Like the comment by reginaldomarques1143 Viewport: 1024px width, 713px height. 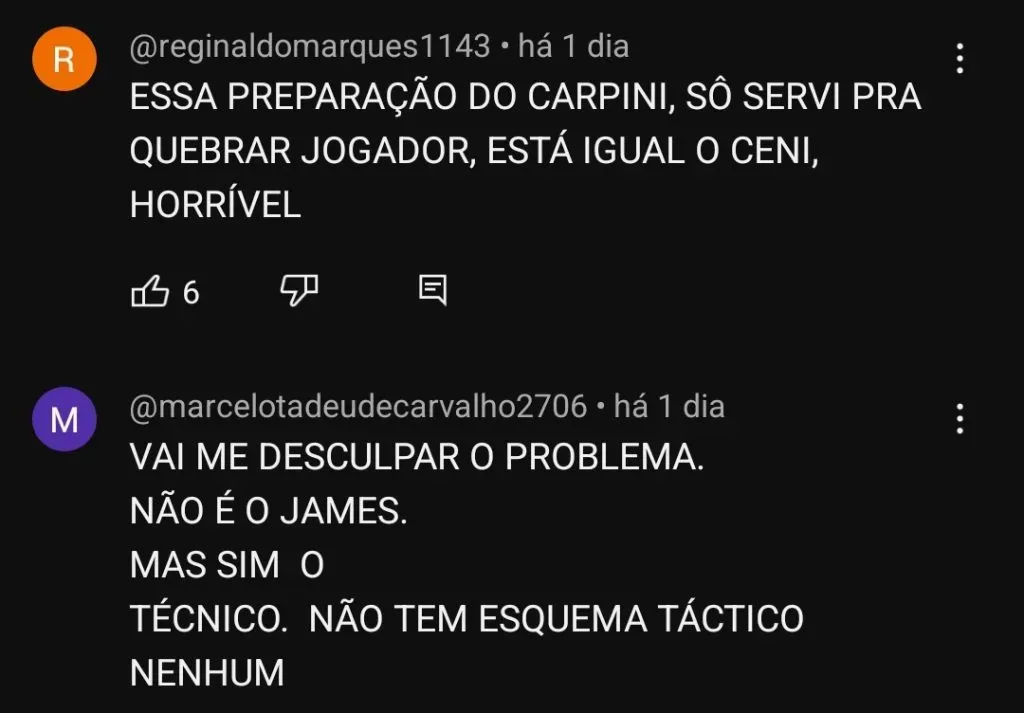coord(150,291)
